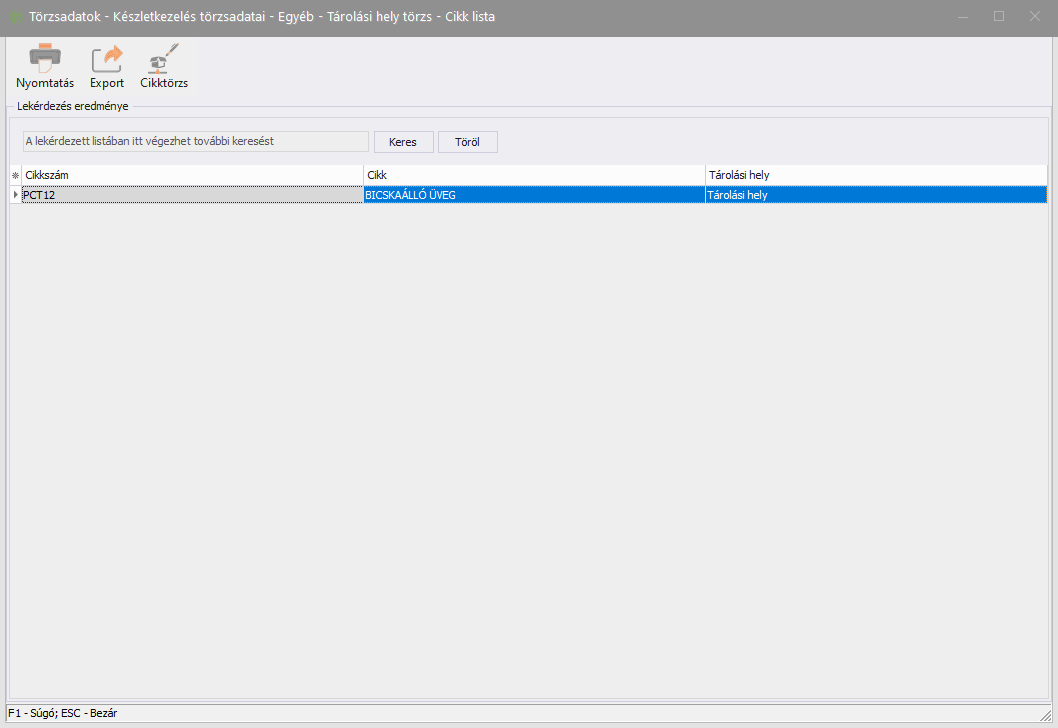Minimize the Cikk lista window

click(963, 17)
